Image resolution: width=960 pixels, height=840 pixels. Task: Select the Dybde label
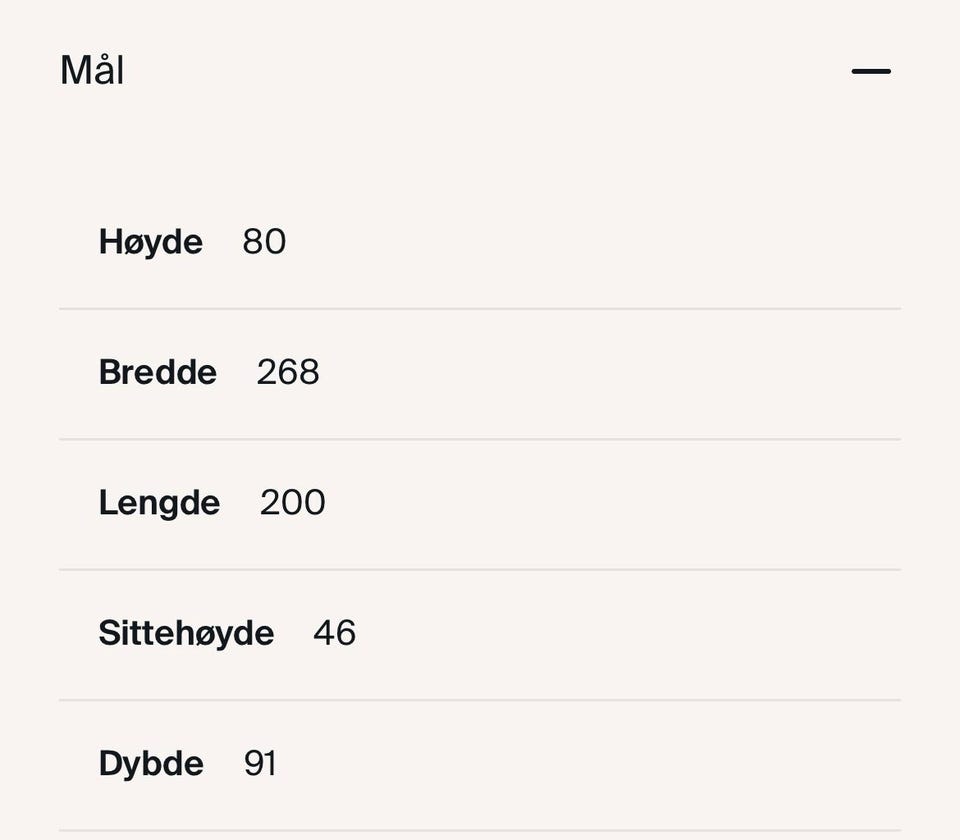pos(151,764)
